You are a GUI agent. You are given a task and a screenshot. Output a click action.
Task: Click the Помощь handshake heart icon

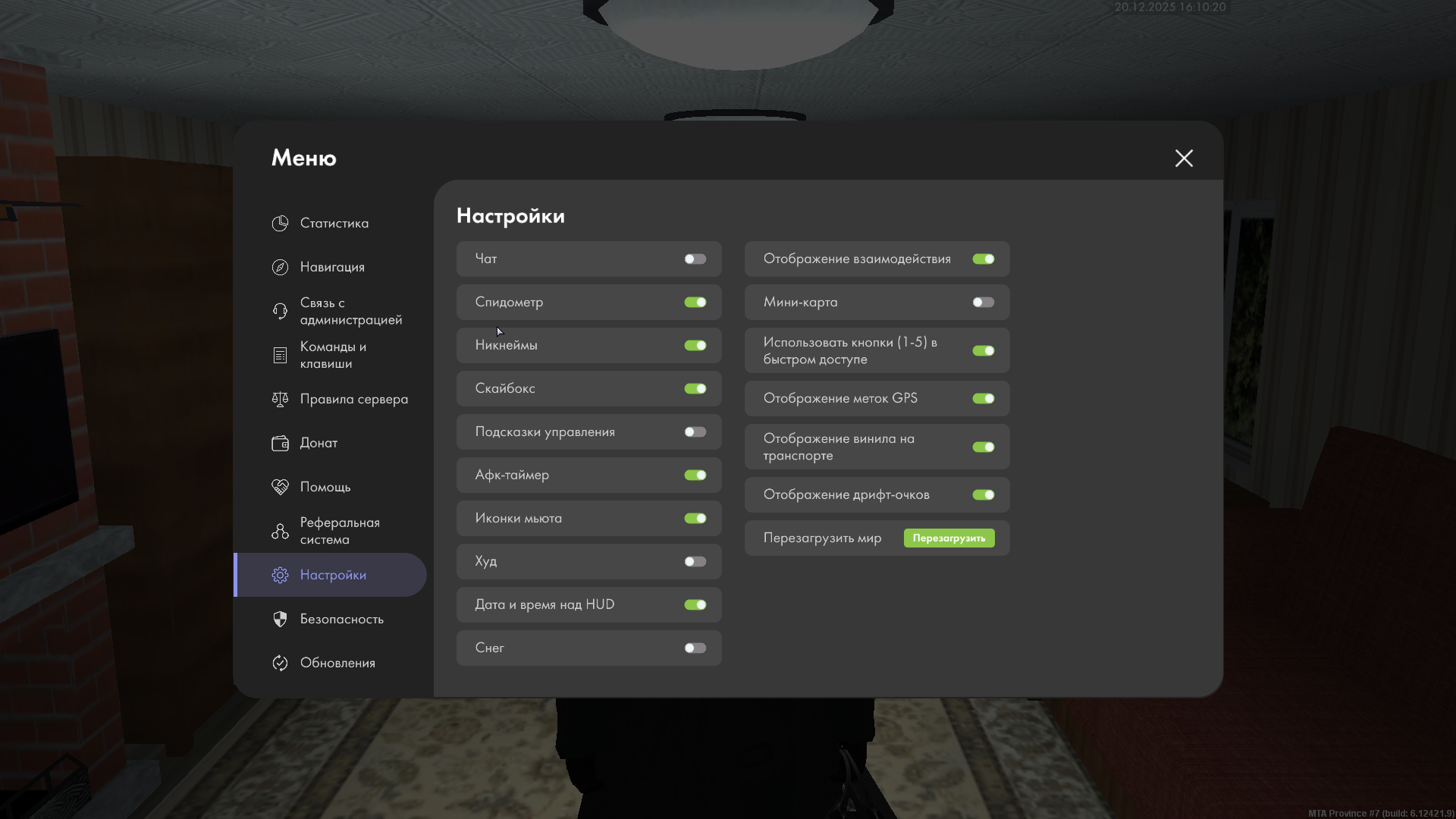[x=280, y=487]
